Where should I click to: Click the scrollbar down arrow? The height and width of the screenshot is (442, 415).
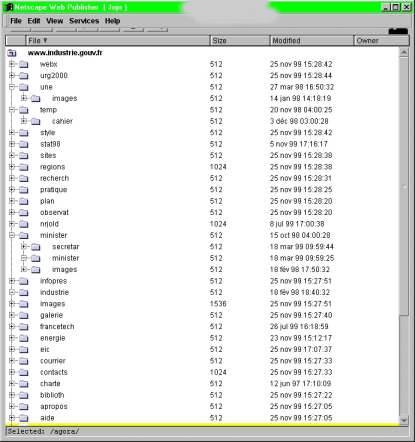click(404, 420)
